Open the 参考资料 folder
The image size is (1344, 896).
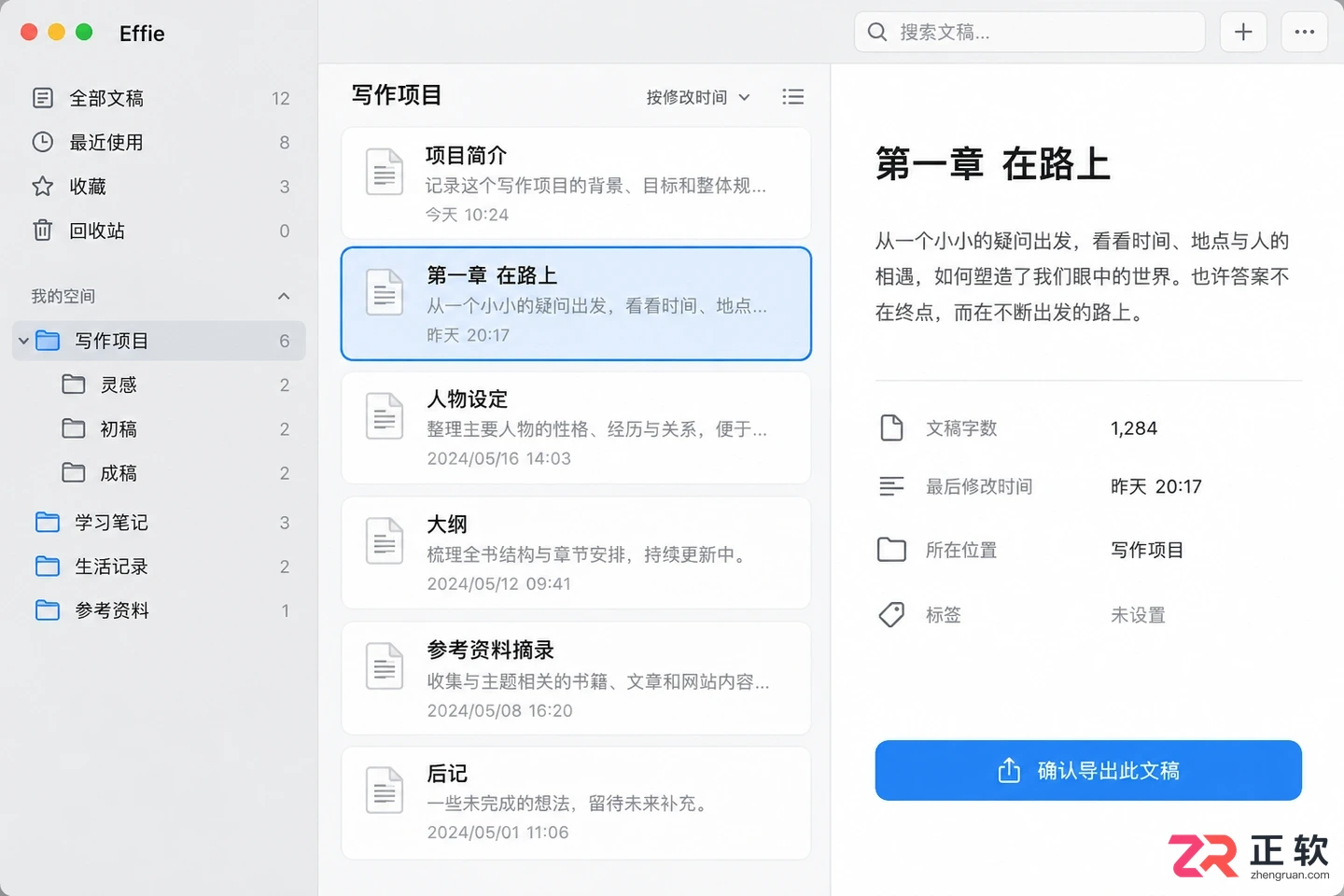pos(161,610)
